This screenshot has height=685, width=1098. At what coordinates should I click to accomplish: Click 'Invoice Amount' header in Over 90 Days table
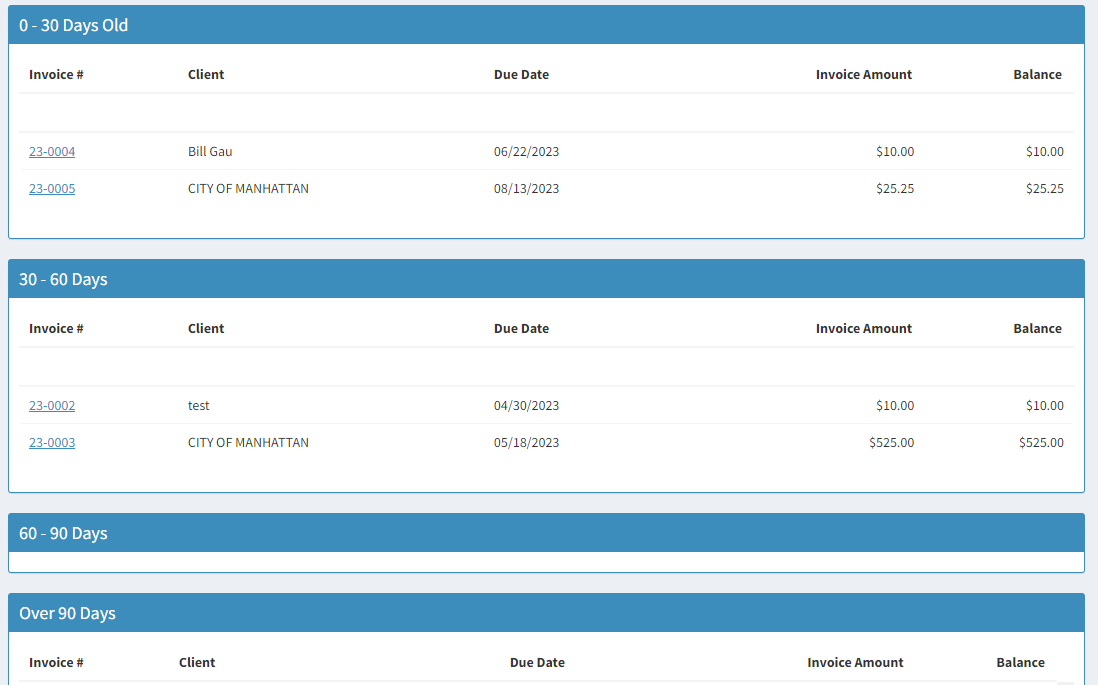[x=855, y=663]
